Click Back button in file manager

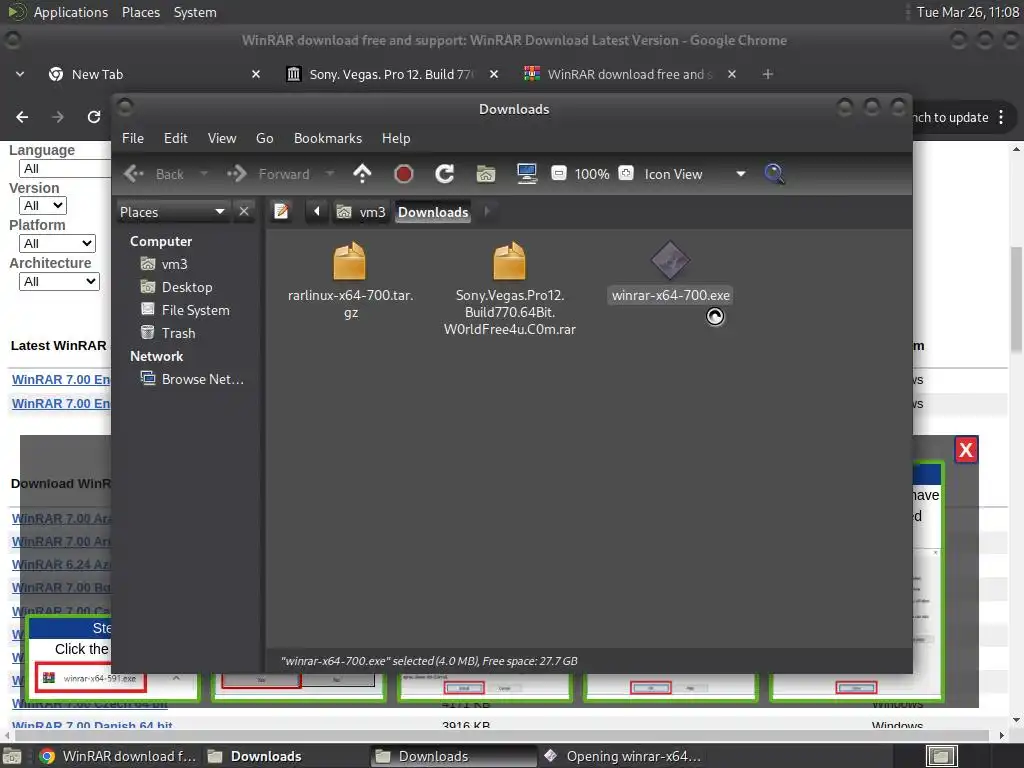click(154, 174)
